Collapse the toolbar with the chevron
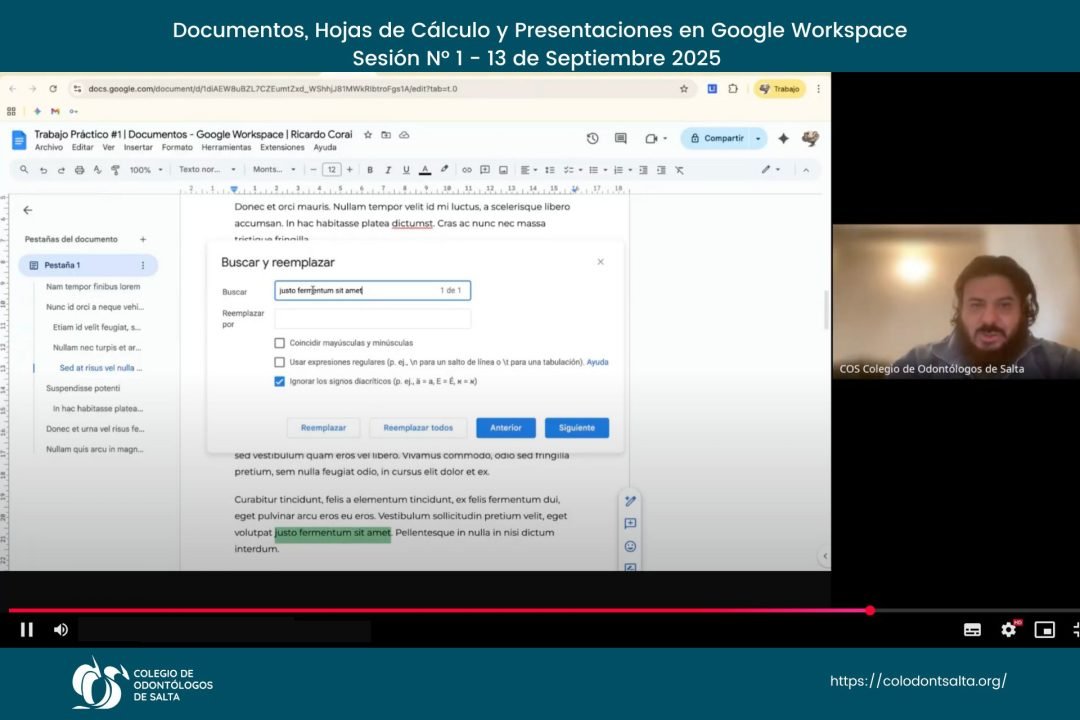Viewport: 1080px width, 720px height. click(806, 169)
